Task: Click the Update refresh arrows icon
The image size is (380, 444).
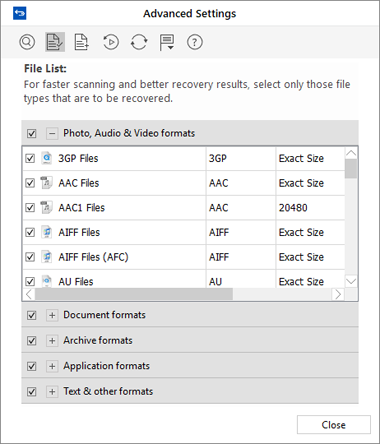Action: coord(139,42)
